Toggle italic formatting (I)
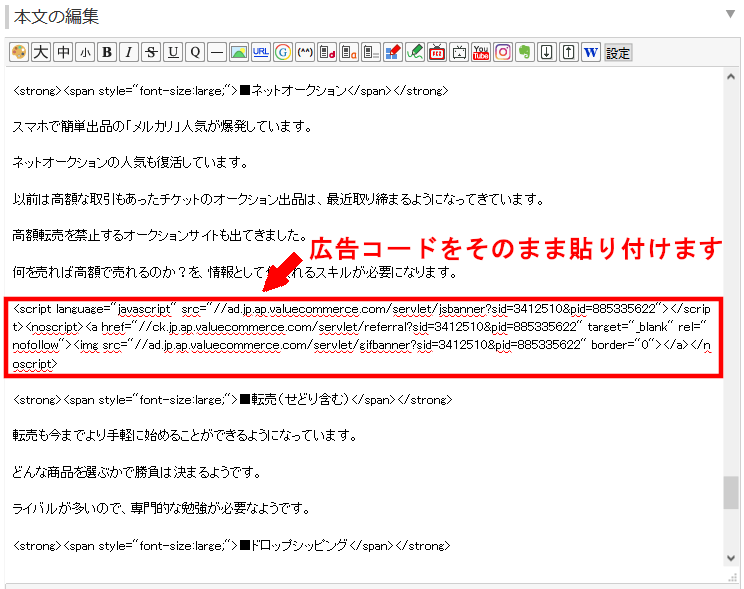The height and width of the screenshot is (589, 744). pos(129,52)
